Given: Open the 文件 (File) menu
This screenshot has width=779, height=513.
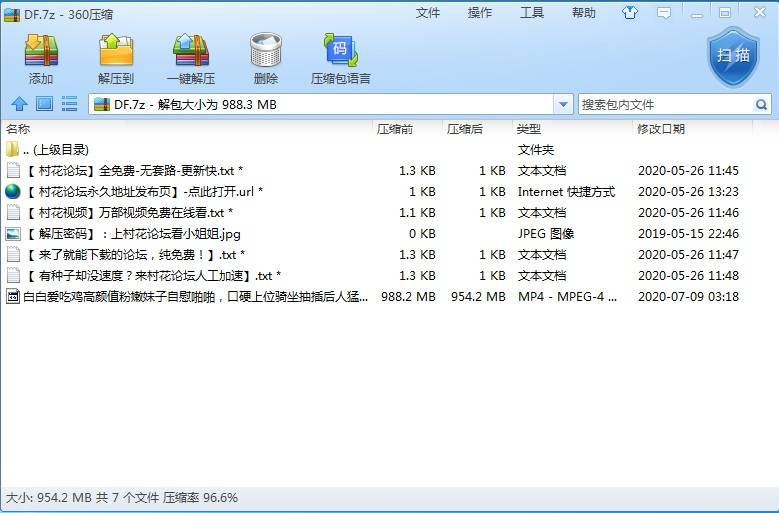Looking at the screenshot, I should [x=428, y=13].
